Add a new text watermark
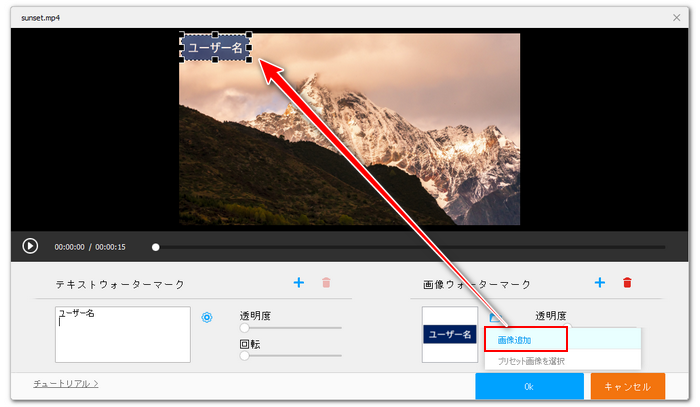The width and height of the screenshot is (700, 407). click(x=299, y=282)
